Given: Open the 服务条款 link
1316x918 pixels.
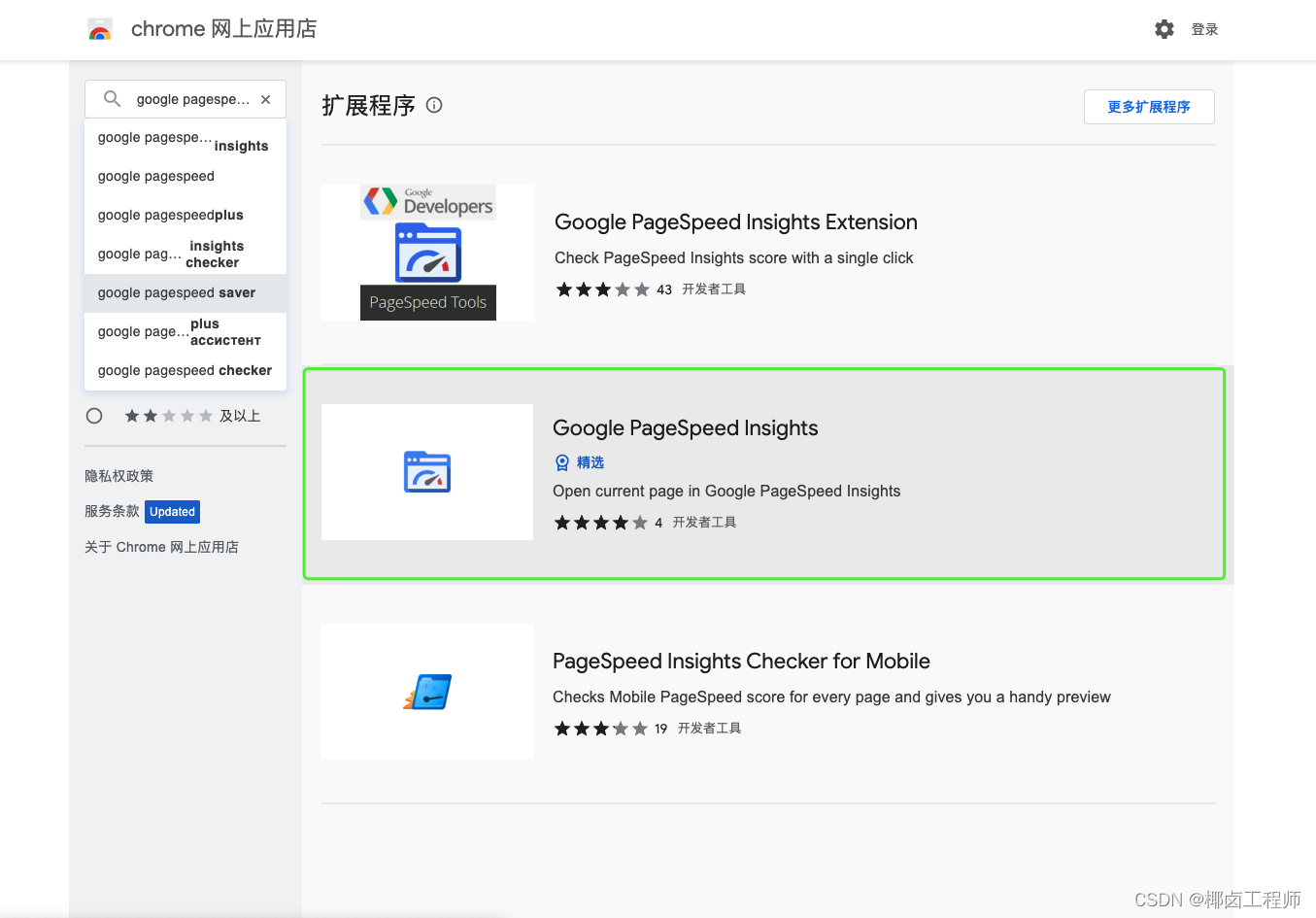Looking at the screenshot, I should (112, 511).
